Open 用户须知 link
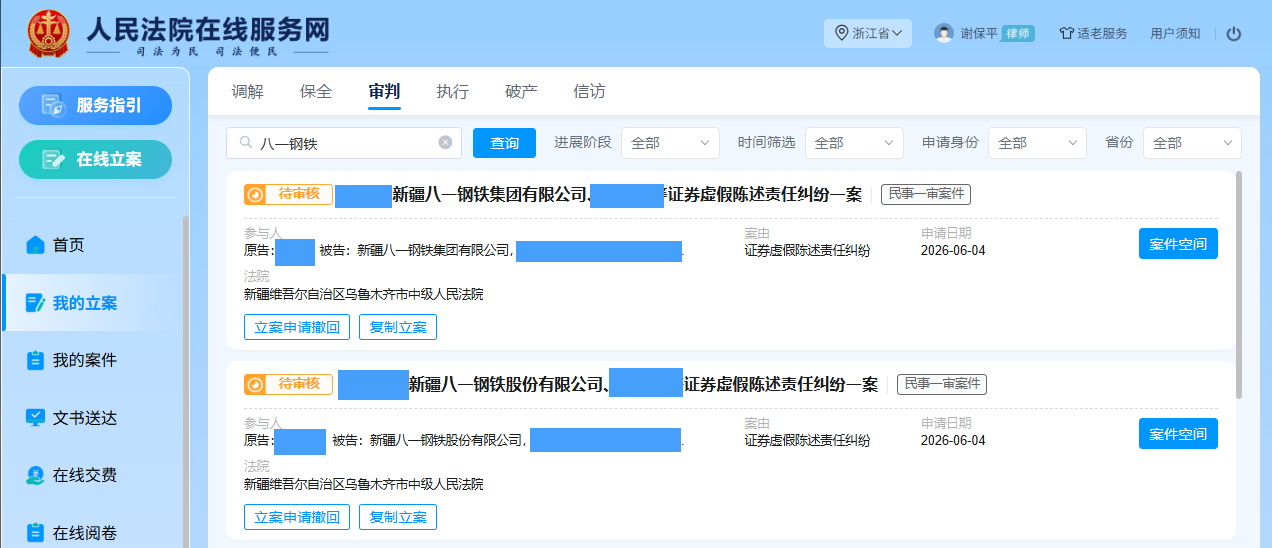Screen dimensions: 1272x548 click(x=1175, y=33)
